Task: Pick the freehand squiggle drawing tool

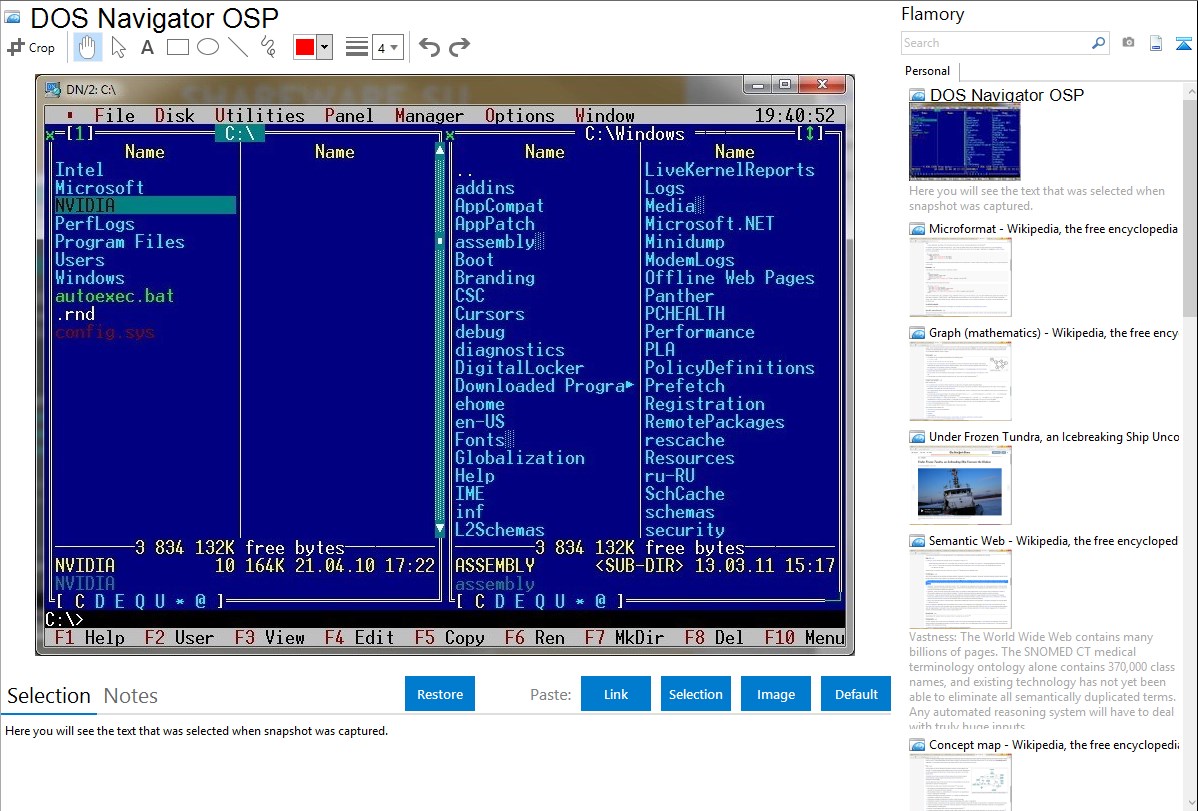Action: point(268,47)
